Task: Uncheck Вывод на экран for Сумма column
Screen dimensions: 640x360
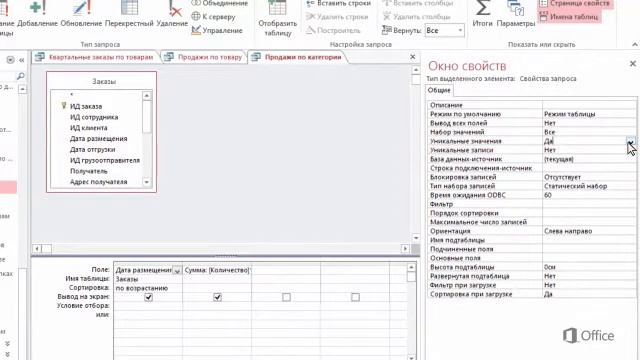Action: pyautogui.click(x=218, y=297)
